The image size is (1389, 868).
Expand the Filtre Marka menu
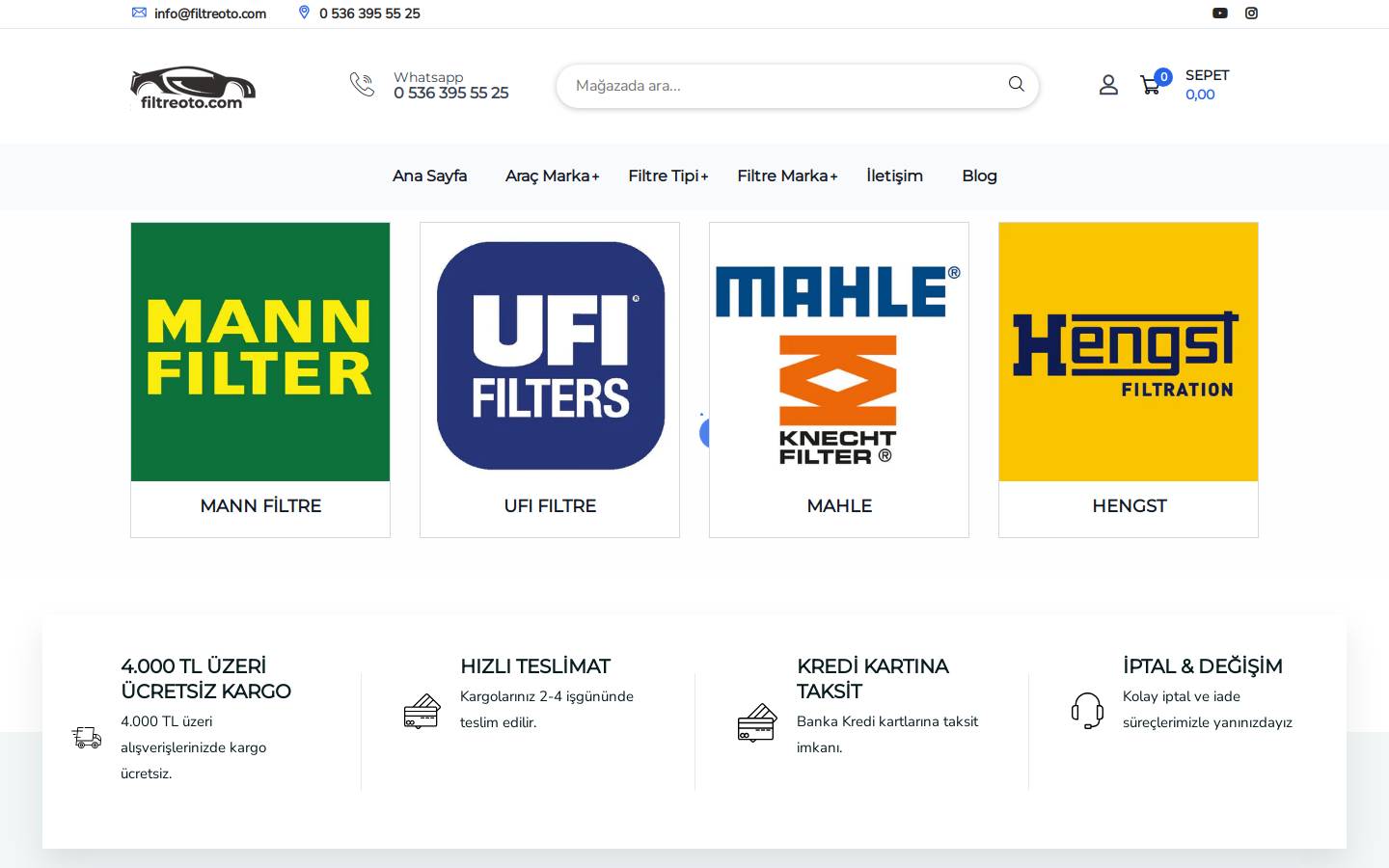pos(787,176)
